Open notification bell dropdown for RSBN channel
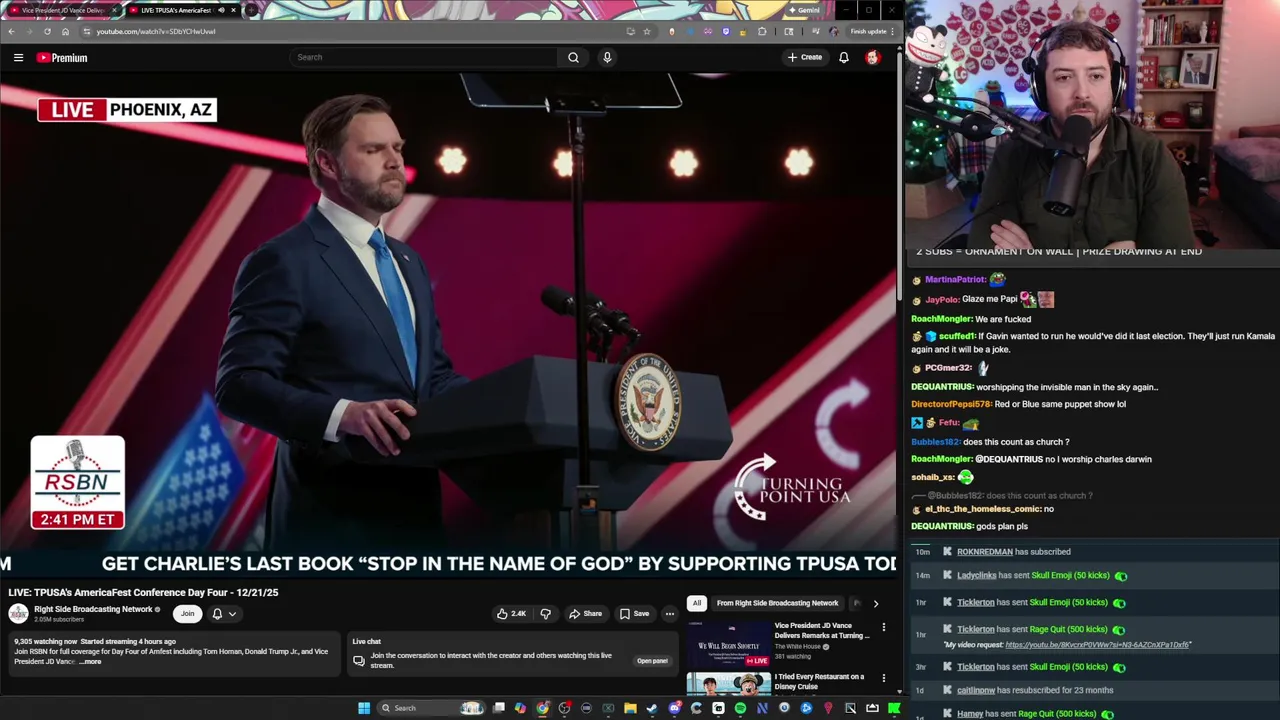The image size is (1280, 720). pos(224,614)
